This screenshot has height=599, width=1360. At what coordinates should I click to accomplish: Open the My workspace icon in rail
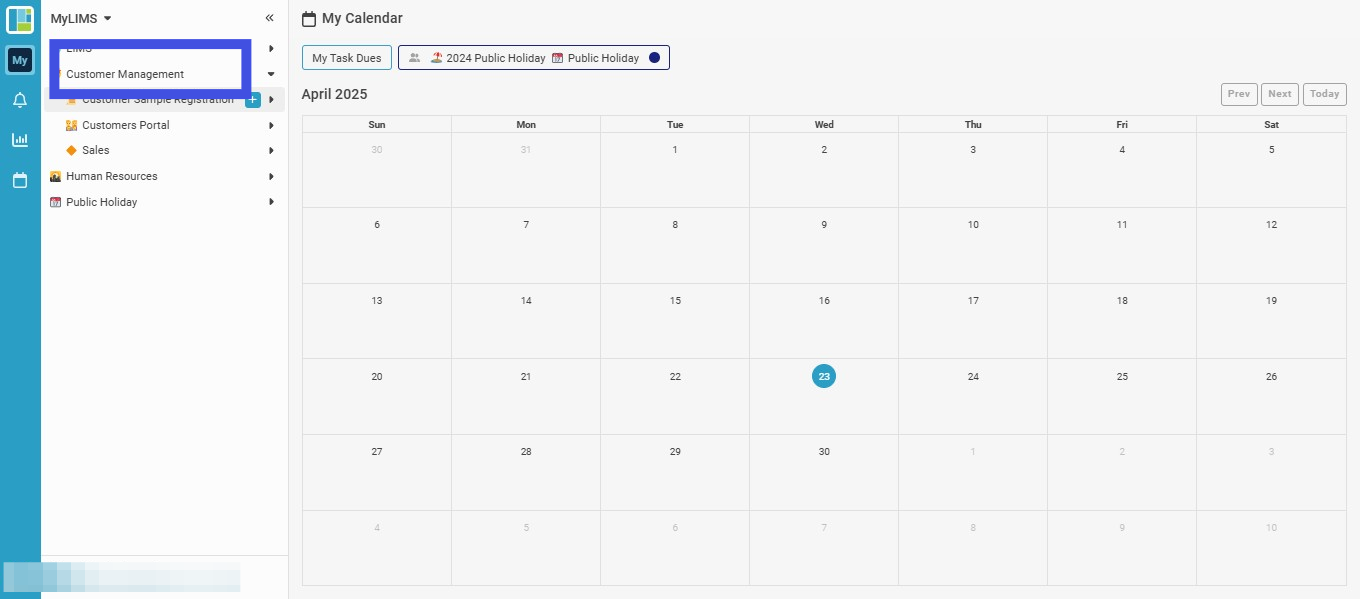pos(20,61)
